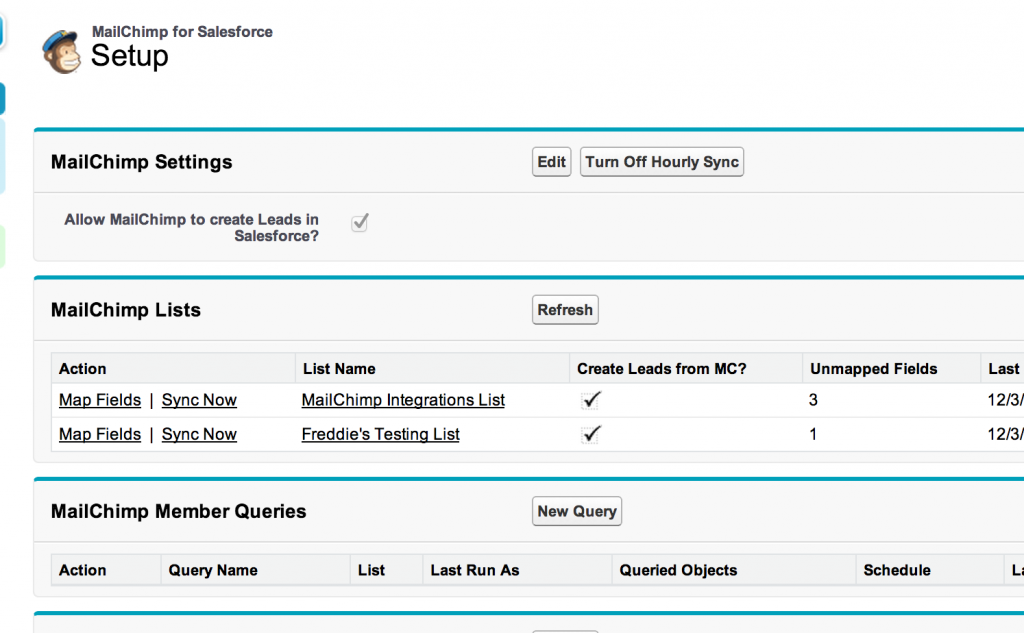This screenshot has width=1024, height=633.
Task: Sync Now the MailChimp Integrations List
Action: [199, 400]
